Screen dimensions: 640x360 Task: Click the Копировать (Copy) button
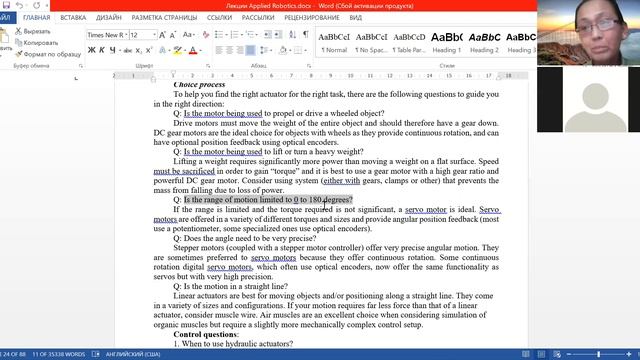click(x=36, y=43)
